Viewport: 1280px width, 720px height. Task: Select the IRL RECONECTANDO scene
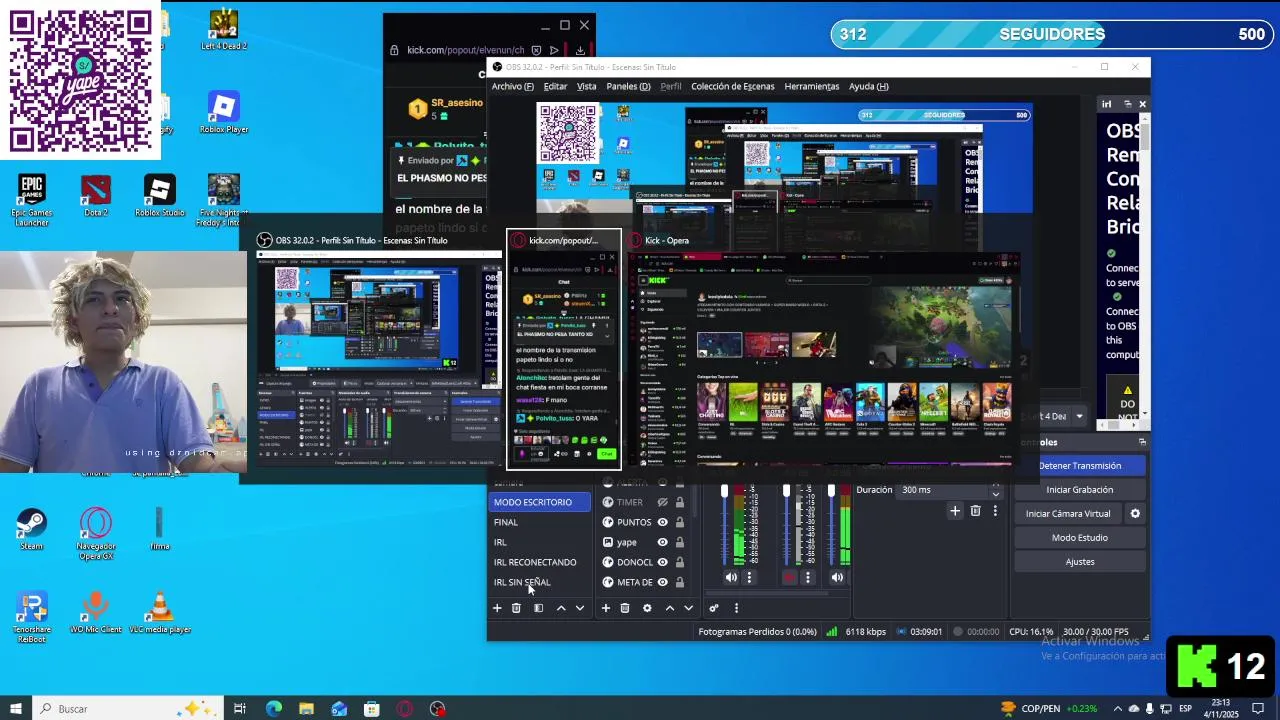pyautogui.click(x=535, y=562)
